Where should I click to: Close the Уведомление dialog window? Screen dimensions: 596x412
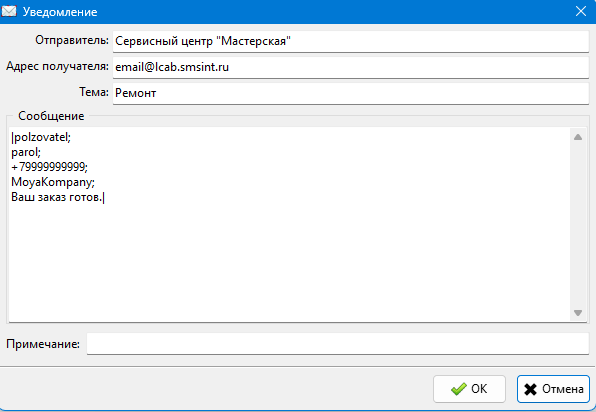pyautogui.click(x=581, y=11)
